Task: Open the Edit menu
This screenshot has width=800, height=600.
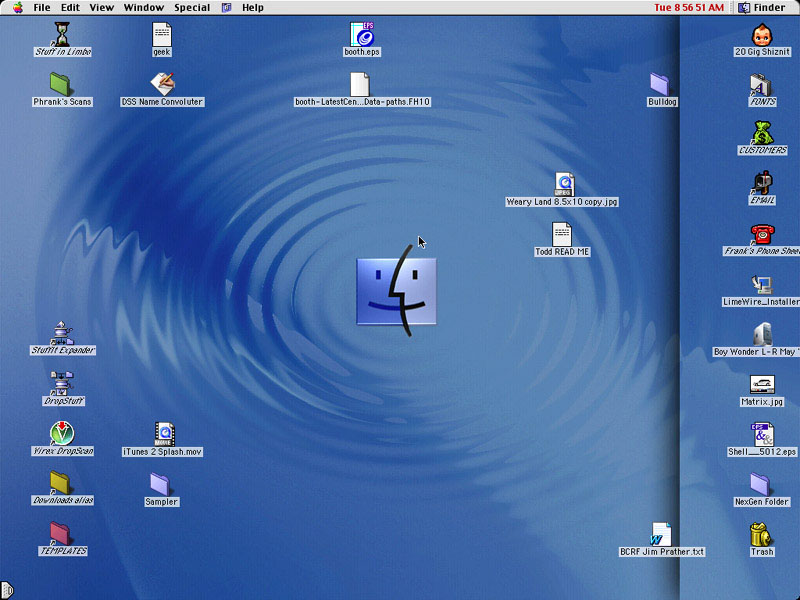Action: [70, 8]
